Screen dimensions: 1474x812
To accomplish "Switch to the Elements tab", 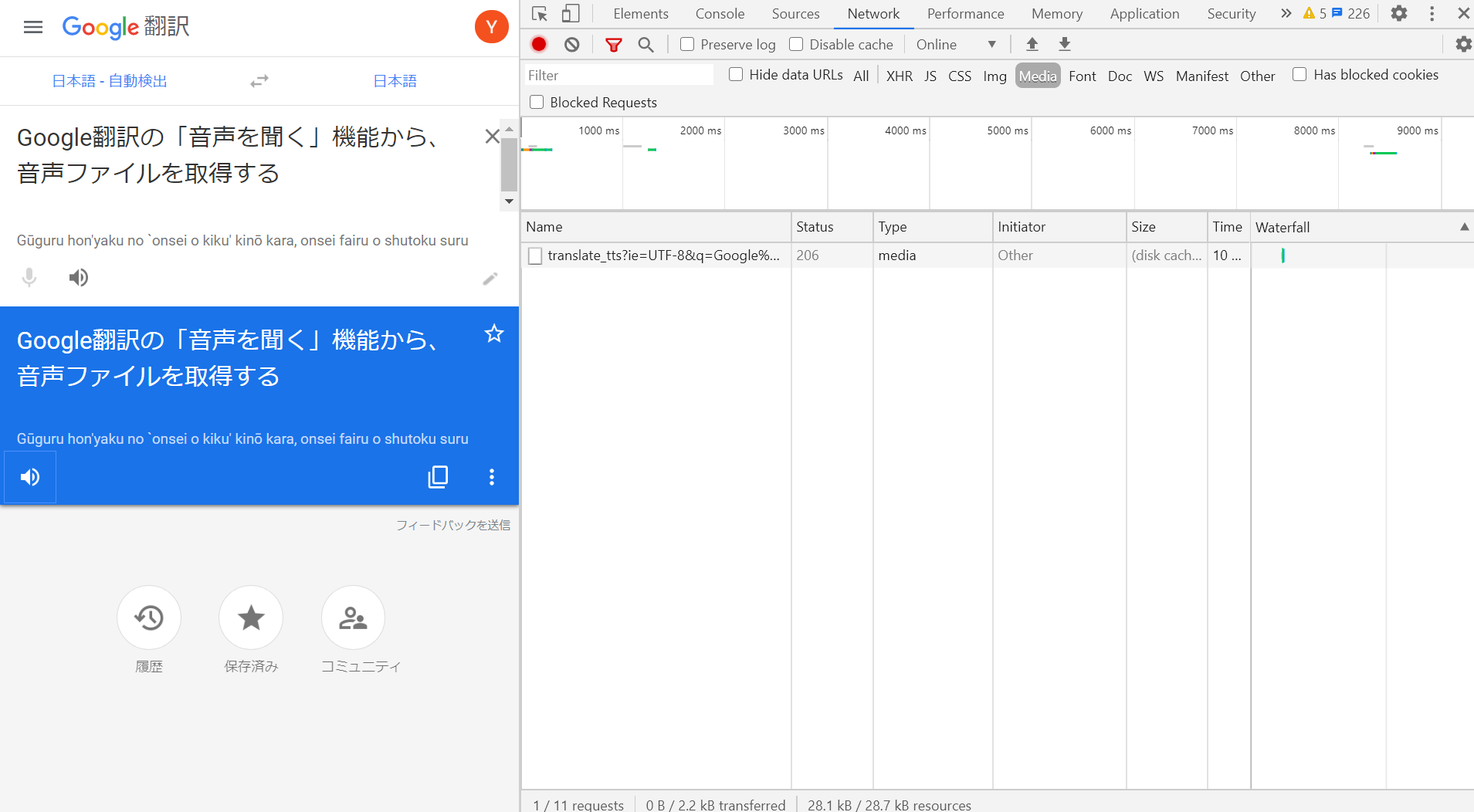I will point(641,14).
